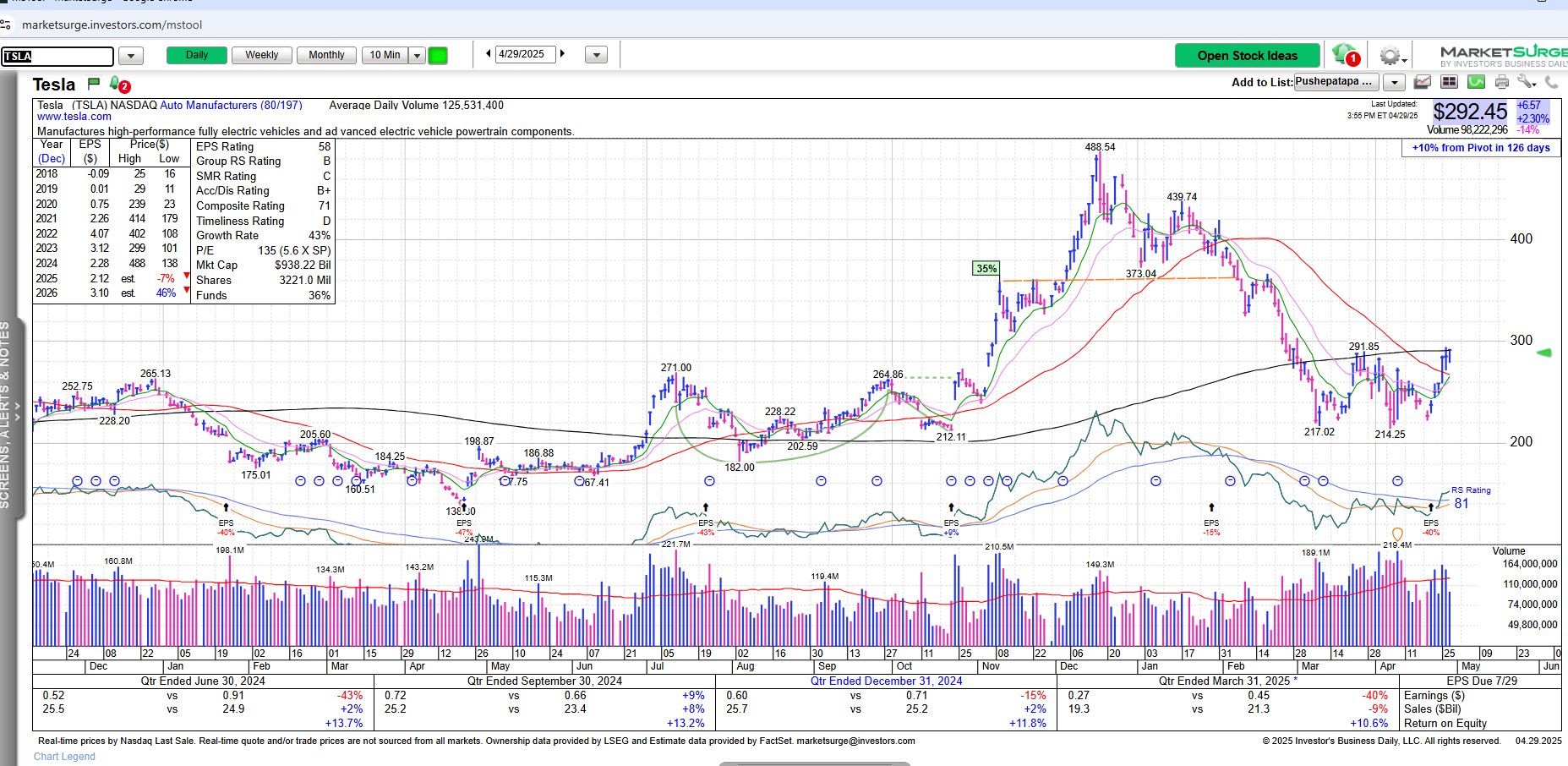
Task: Click the TSLA symbol input field
Action: [57, 57]
